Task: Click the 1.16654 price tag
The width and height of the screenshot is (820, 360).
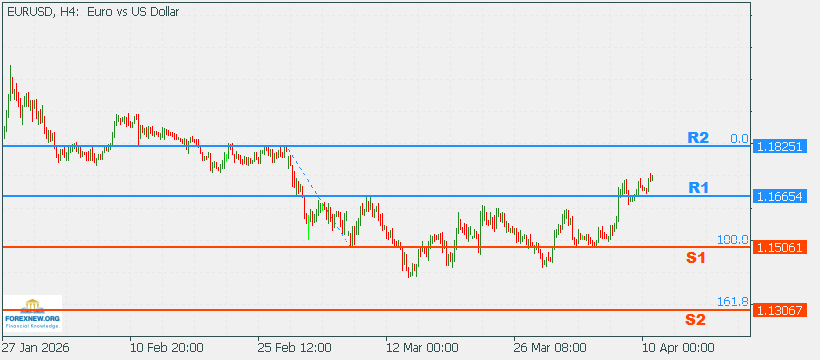Action: 779,196
